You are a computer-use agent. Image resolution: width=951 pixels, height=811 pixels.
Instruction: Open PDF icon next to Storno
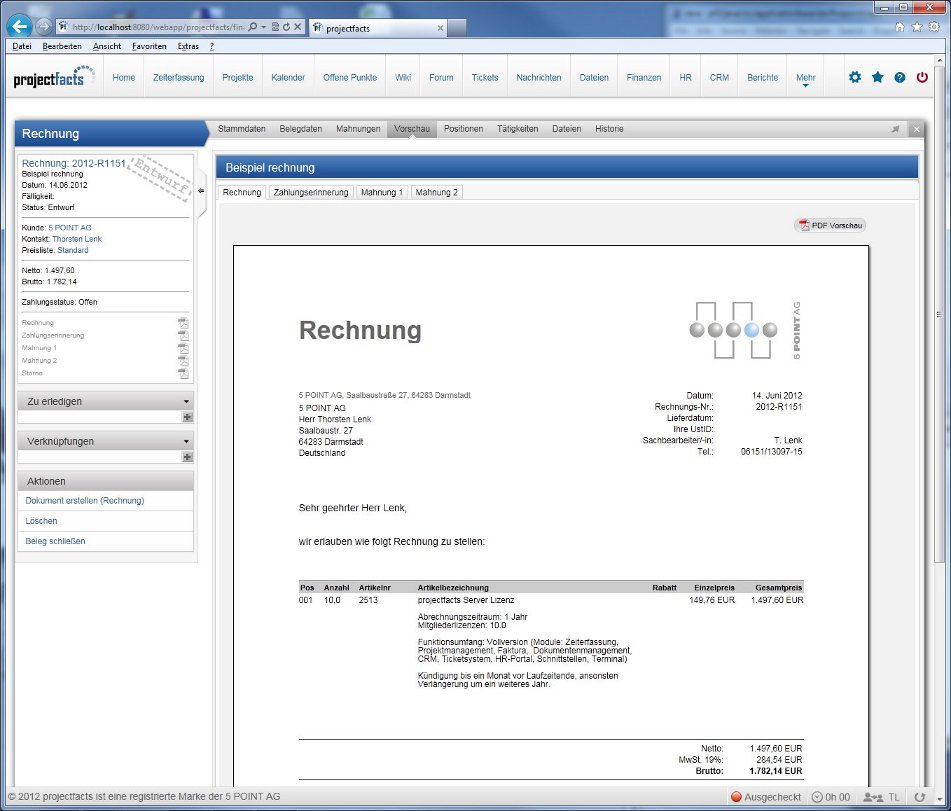183,373
